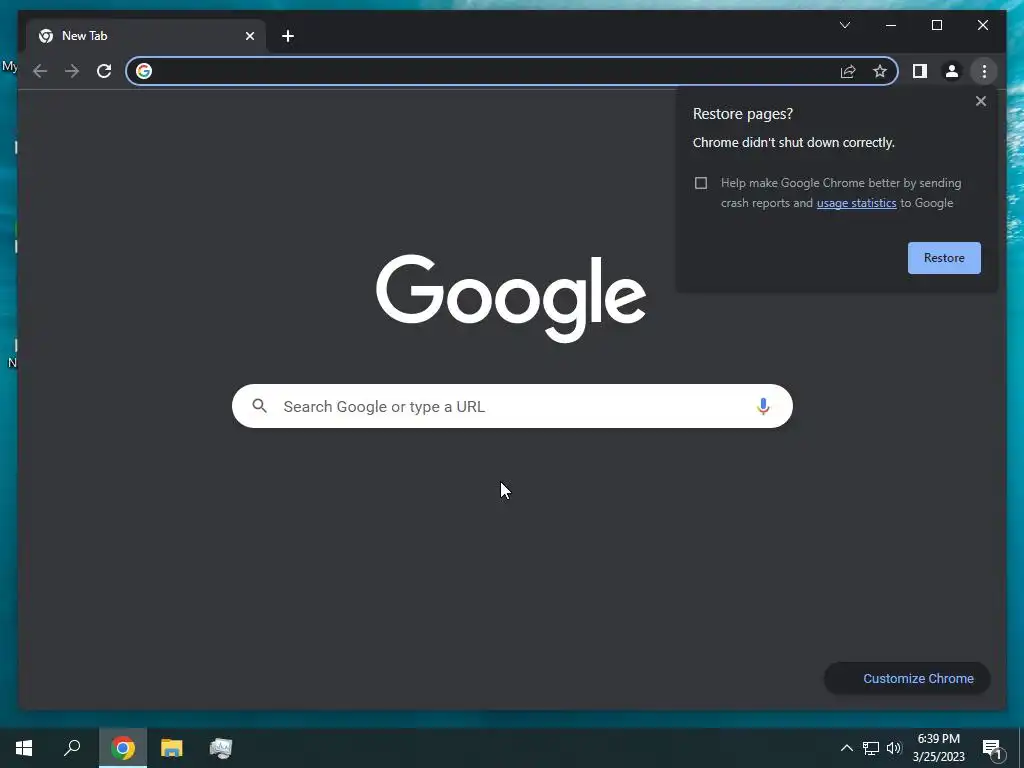
Task: Open the Windows Start menu
Action: tap(24, 748)
